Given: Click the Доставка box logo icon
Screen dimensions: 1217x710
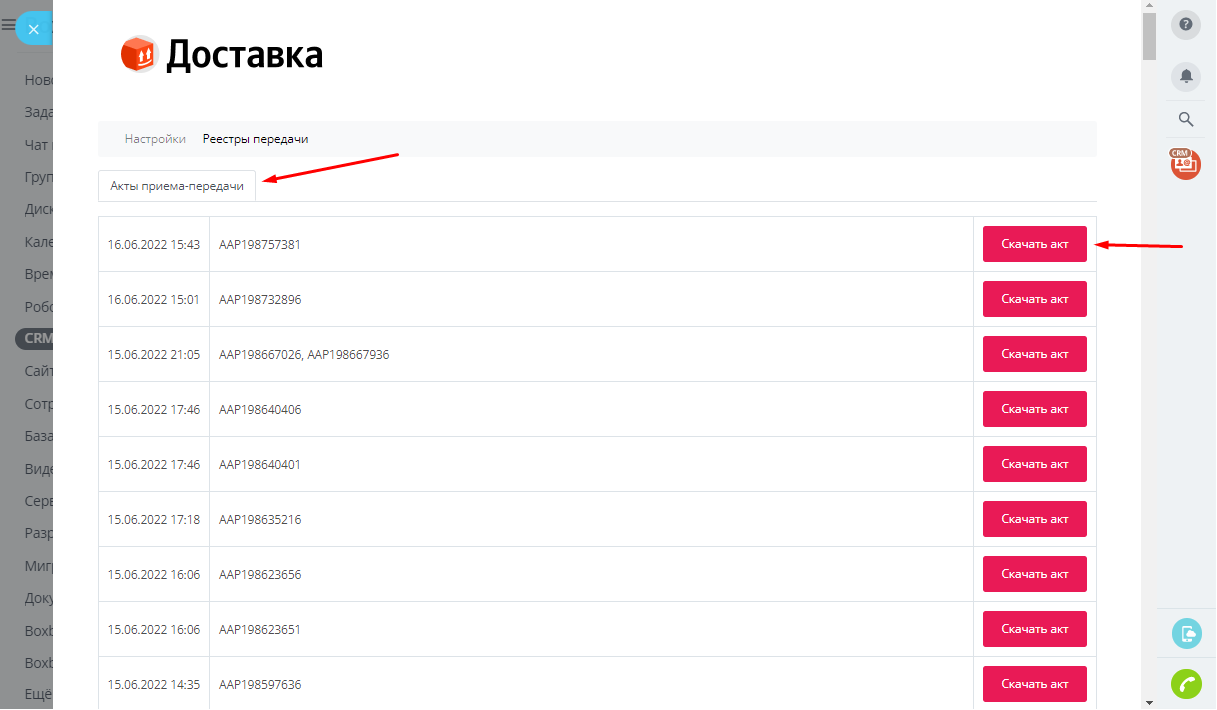Looking at the screenshot, I should pyautogui.click(x=140, y=54).
